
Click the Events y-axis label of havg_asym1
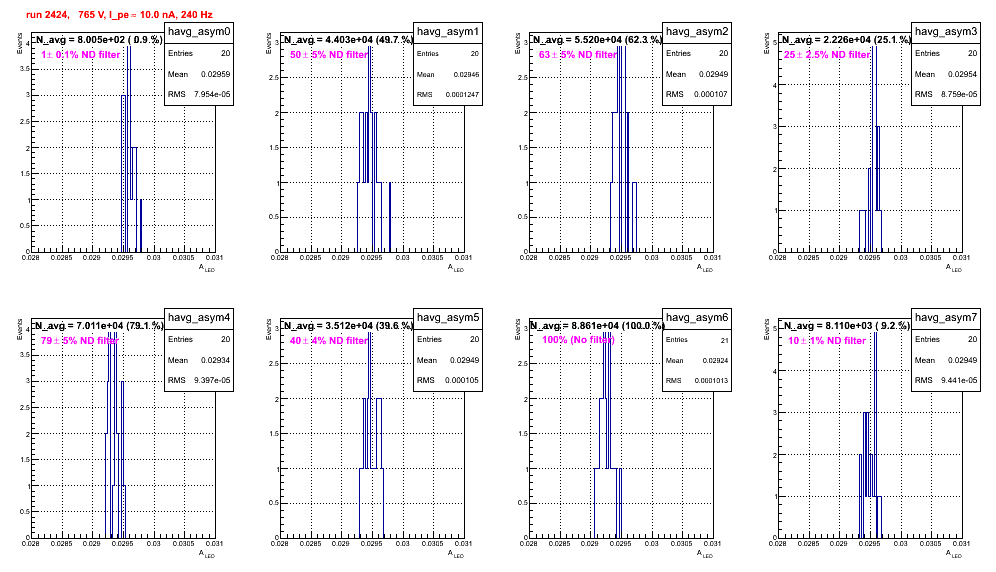[269, 43]
